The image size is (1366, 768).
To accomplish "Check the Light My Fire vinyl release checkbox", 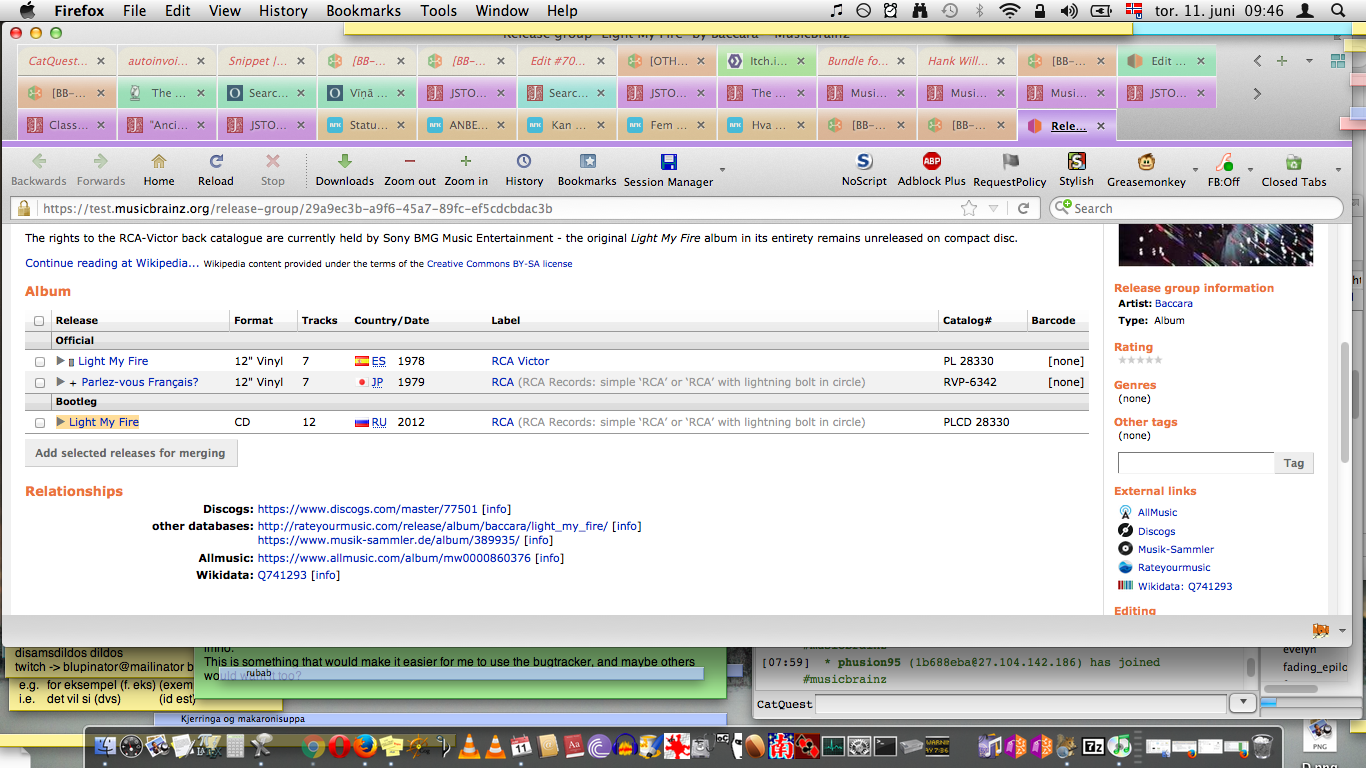I will pos(40,362).
